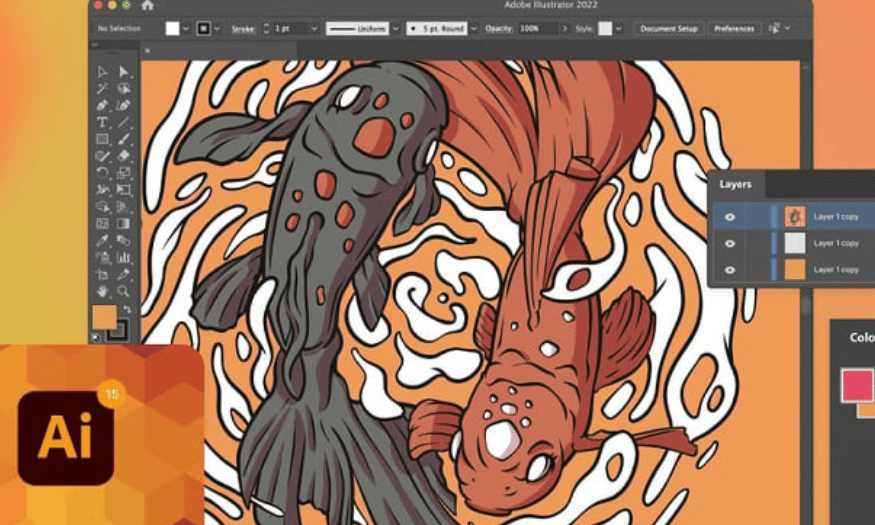Expand the Opacity value arrow
The width and height of the screenshot is (875, 525).
[x=565, y=28]
